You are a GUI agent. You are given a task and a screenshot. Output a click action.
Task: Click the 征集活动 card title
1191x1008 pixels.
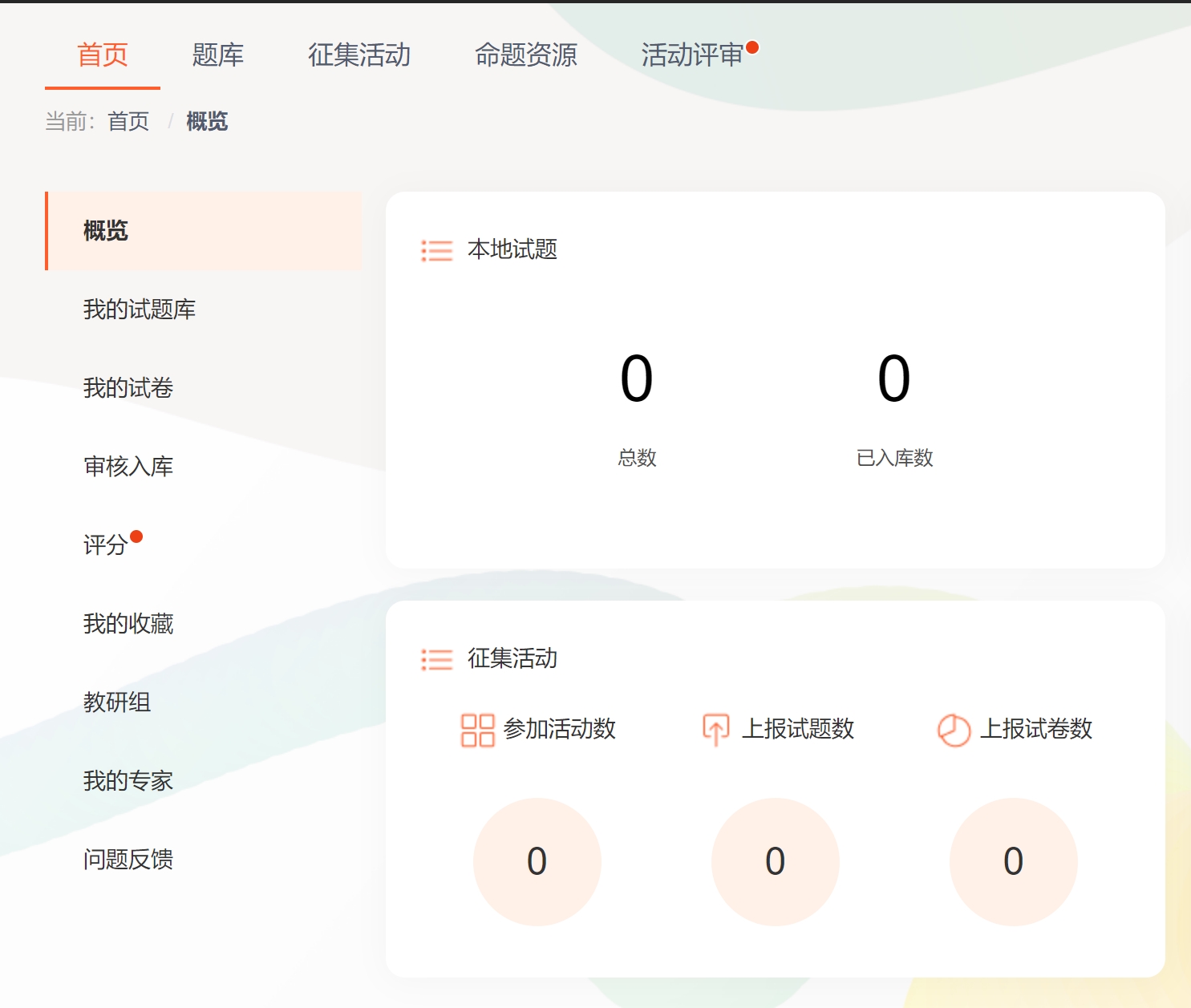[x=512, y=658]
